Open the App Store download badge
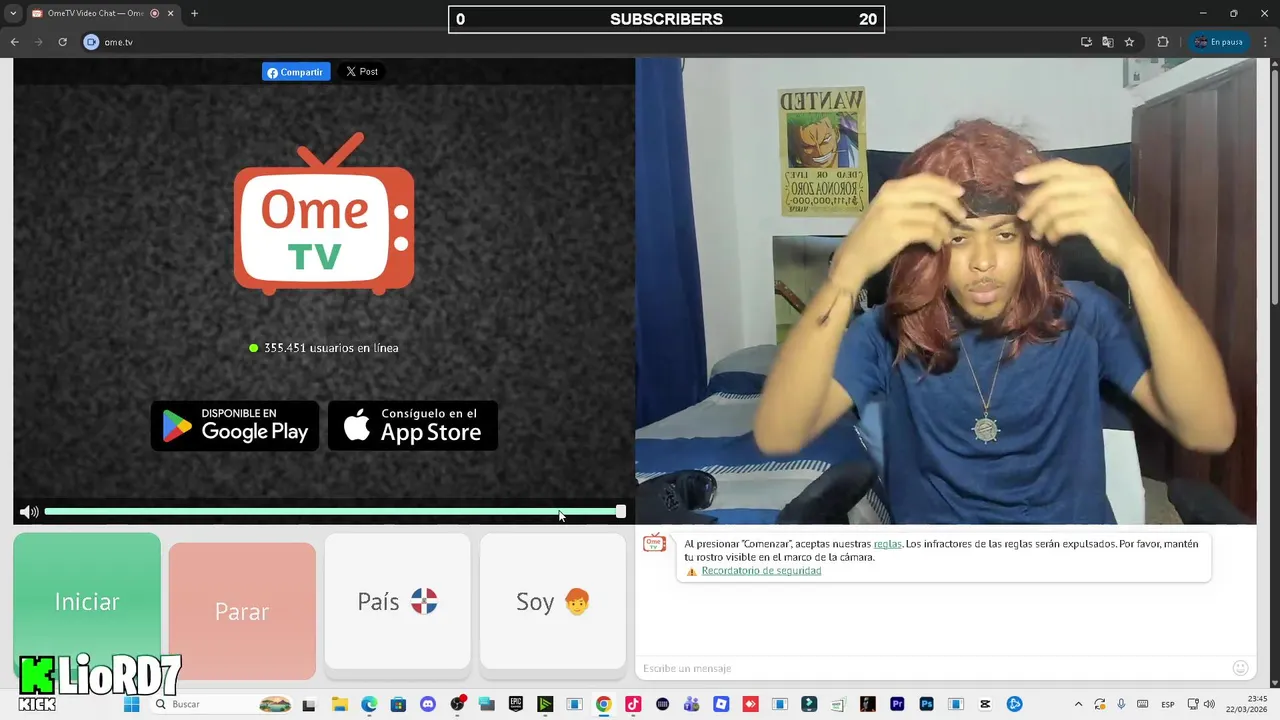The image size is (1280, 720). (x=413, y=426)
